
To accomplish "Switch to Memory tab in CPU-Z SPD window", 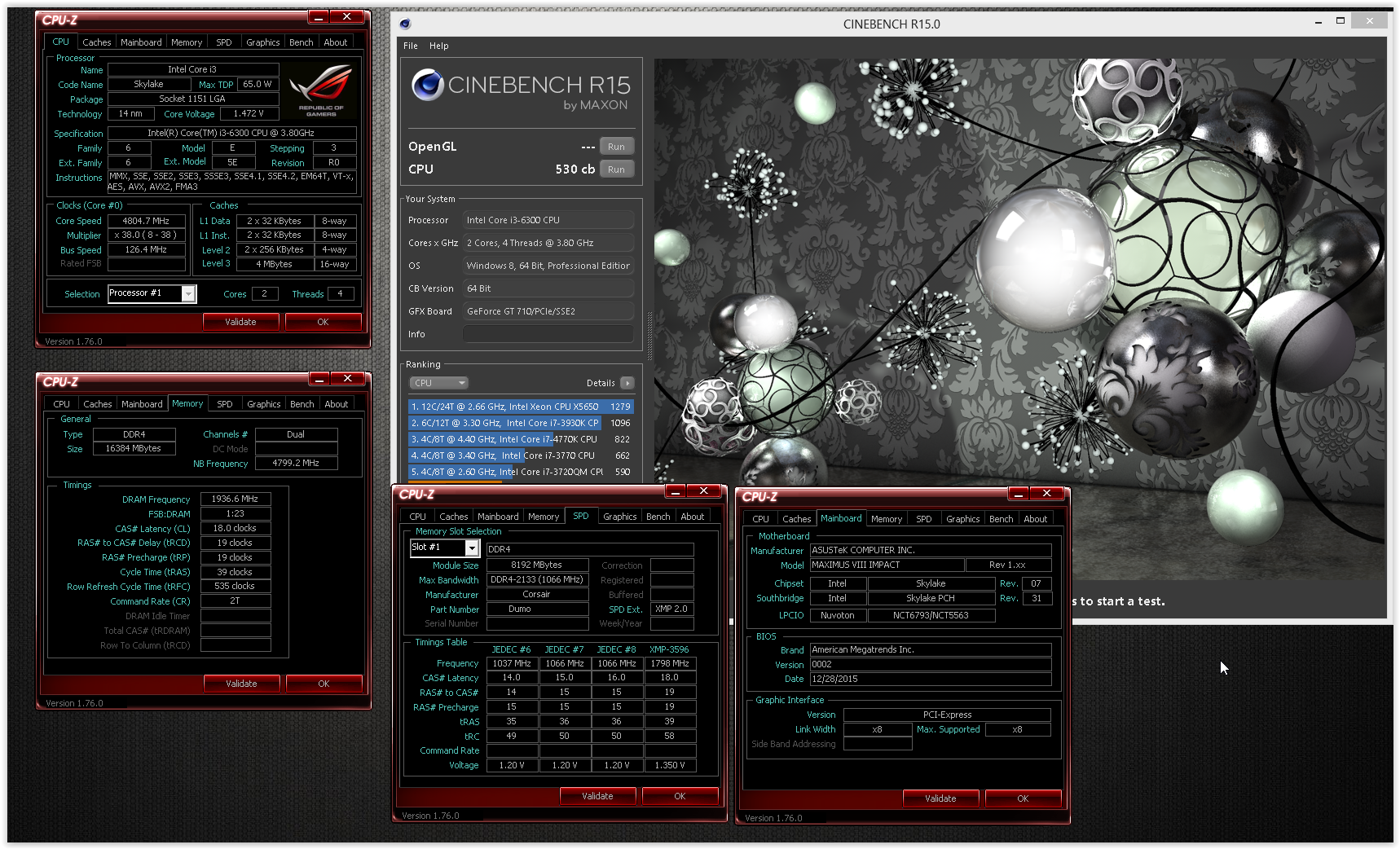I will point(544,517).
